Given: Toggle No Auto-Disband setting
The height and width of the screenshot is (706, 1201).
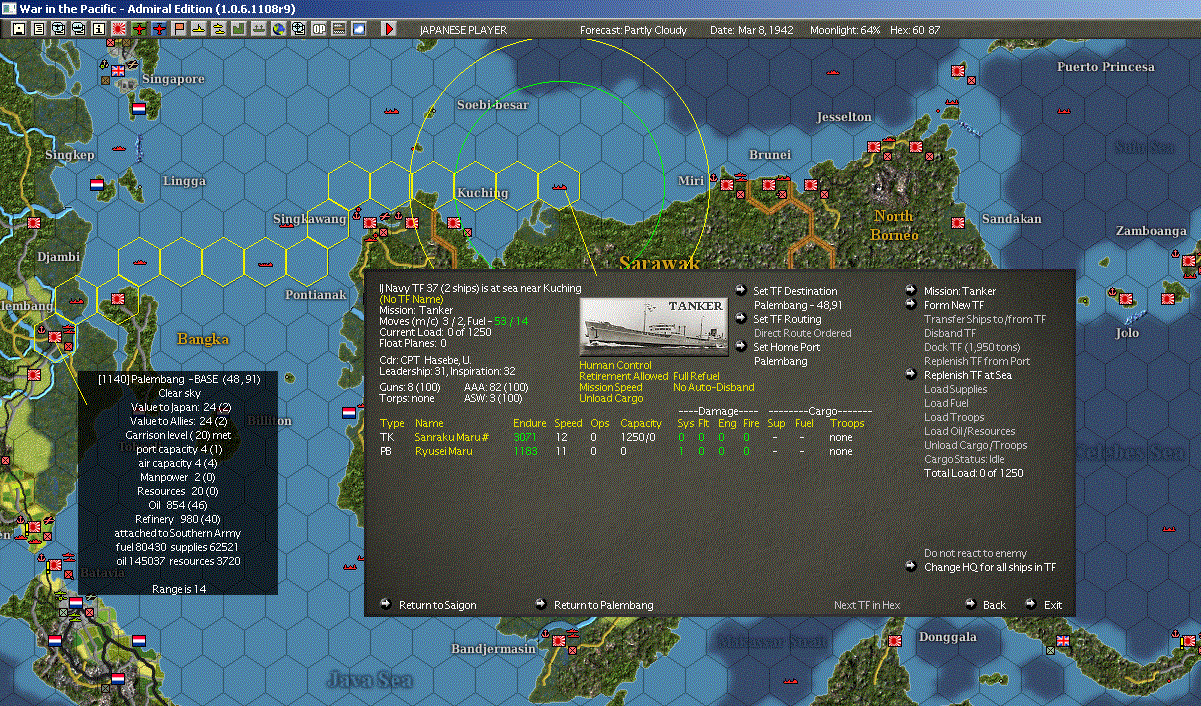Looking at the screenshot, I should (714, 387).
